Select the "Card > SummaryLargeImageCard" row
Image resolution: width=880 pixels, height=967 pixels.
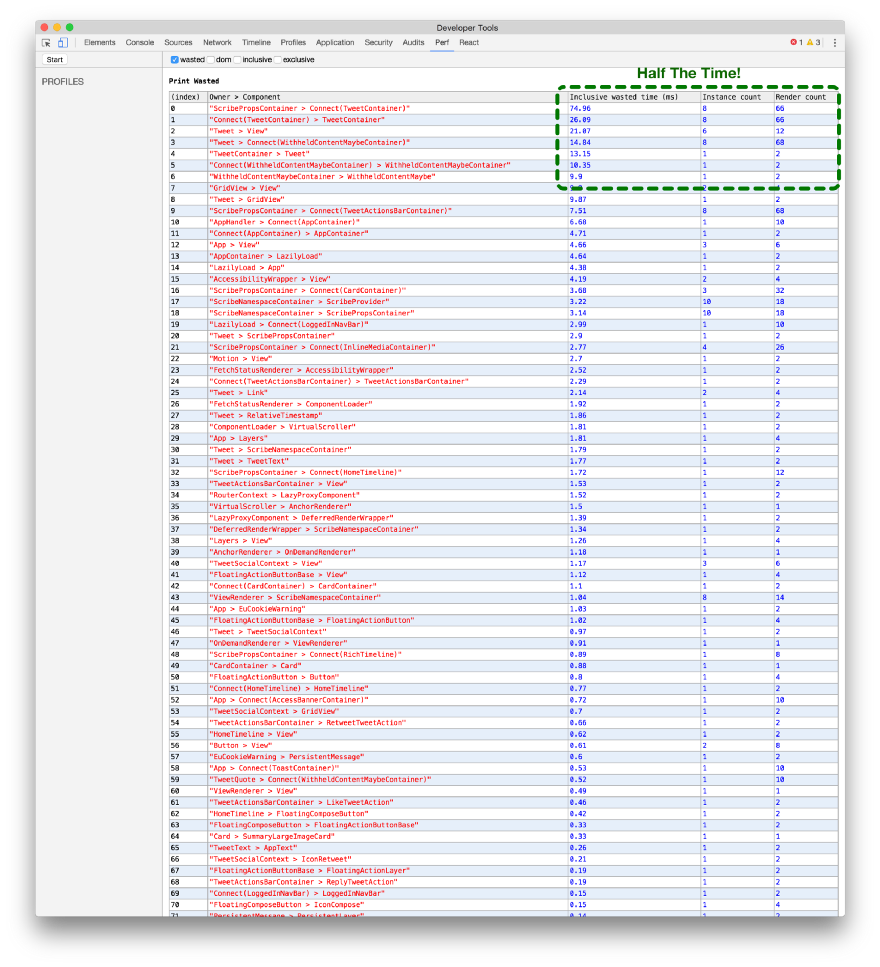pos(503,836)
